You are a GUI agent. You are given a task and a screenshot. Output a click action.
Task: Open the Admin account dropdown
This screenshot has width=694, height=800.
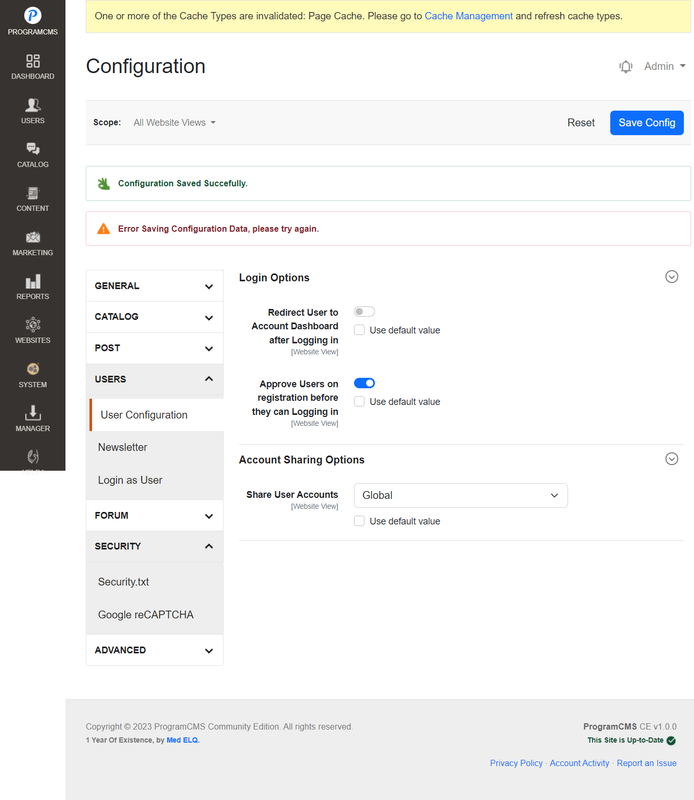click(664, 66)
